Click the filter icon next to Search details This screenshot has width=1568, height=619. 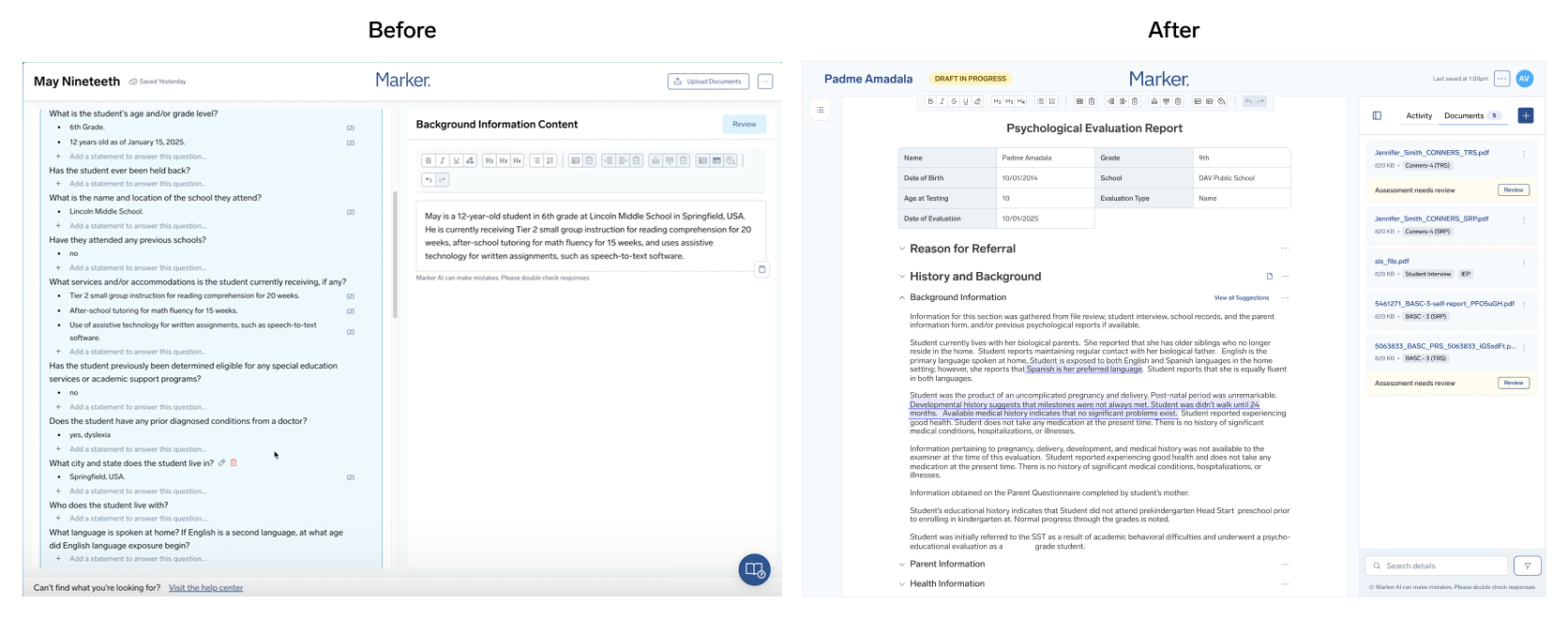coord(1528,566)
